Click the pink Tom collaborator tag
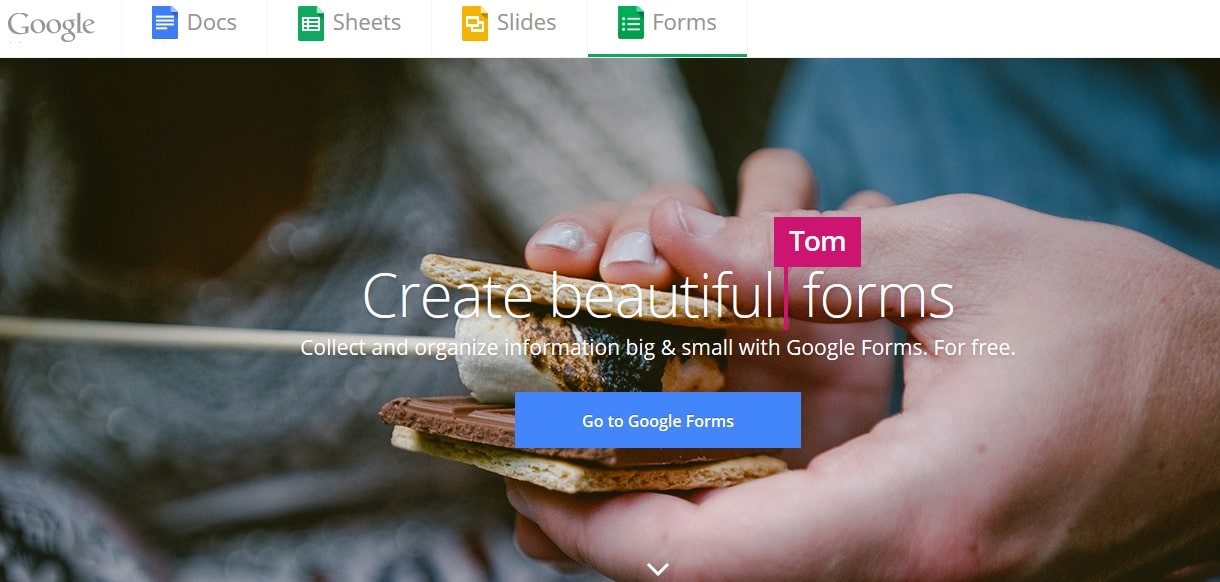Screen dimensions: 1220x582 coord(818,242)
